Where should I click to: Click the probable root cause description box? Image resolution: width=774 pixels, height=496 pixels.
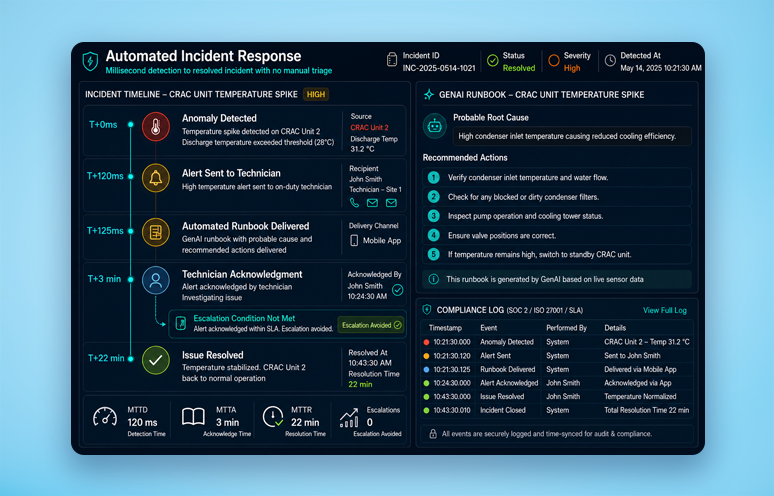click(572, 137)
